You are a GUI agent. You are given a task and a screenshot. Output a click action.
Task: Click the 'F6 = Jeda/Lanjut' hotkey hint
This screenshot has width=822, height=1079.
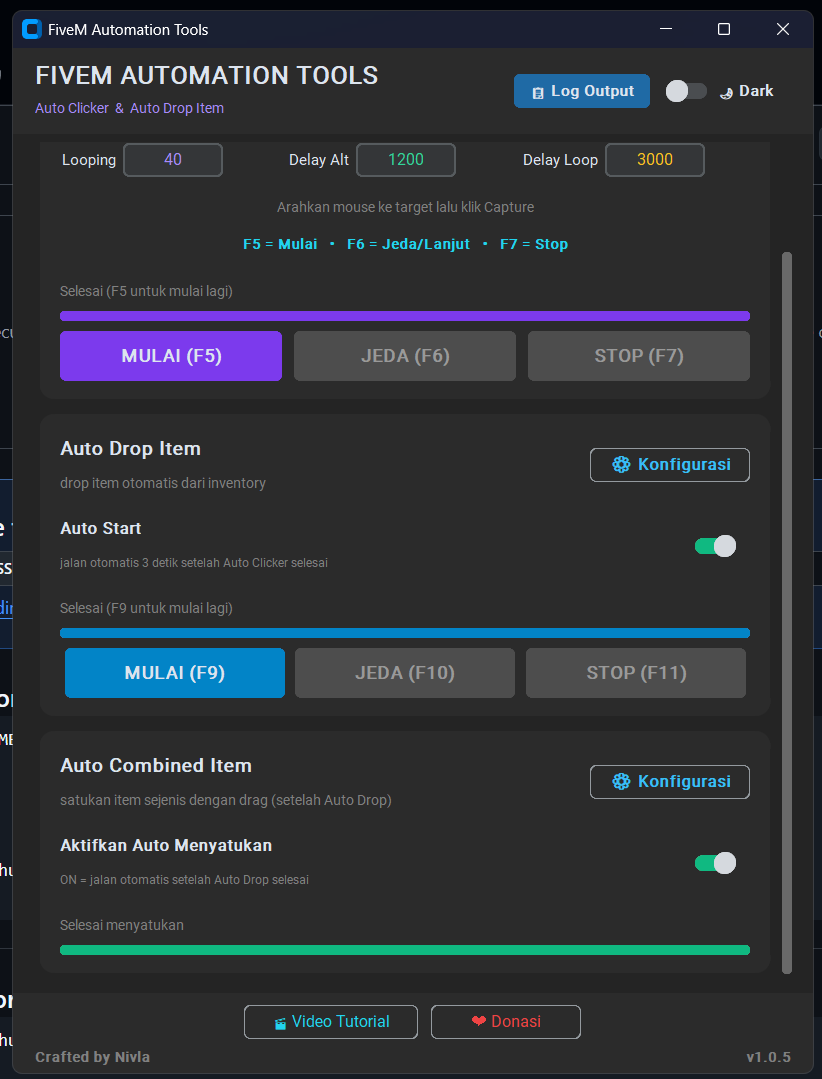tap(409, 244)
